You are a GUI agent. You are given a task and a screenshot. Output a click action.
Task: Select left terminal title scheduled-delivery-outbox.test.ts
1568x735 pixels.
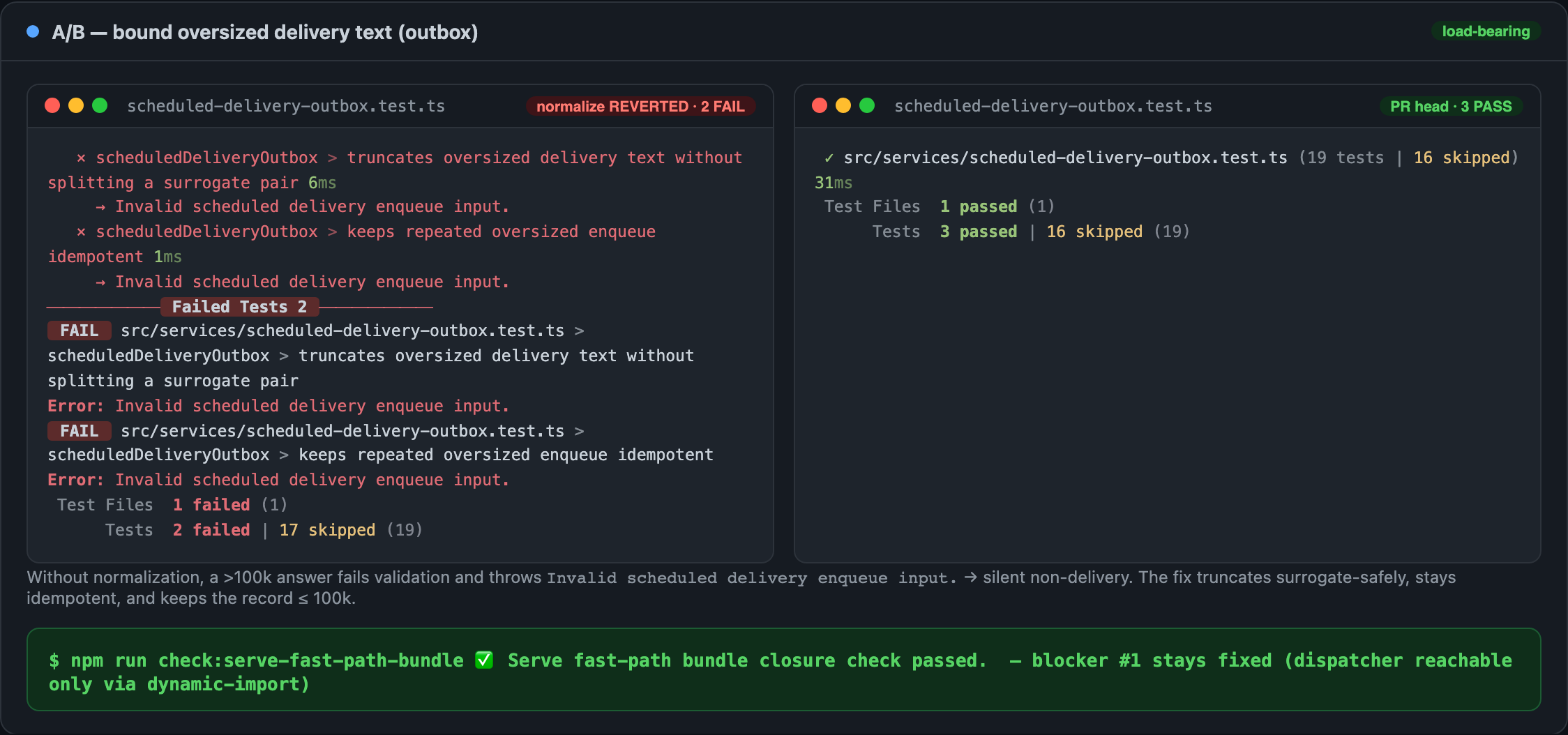286,106
